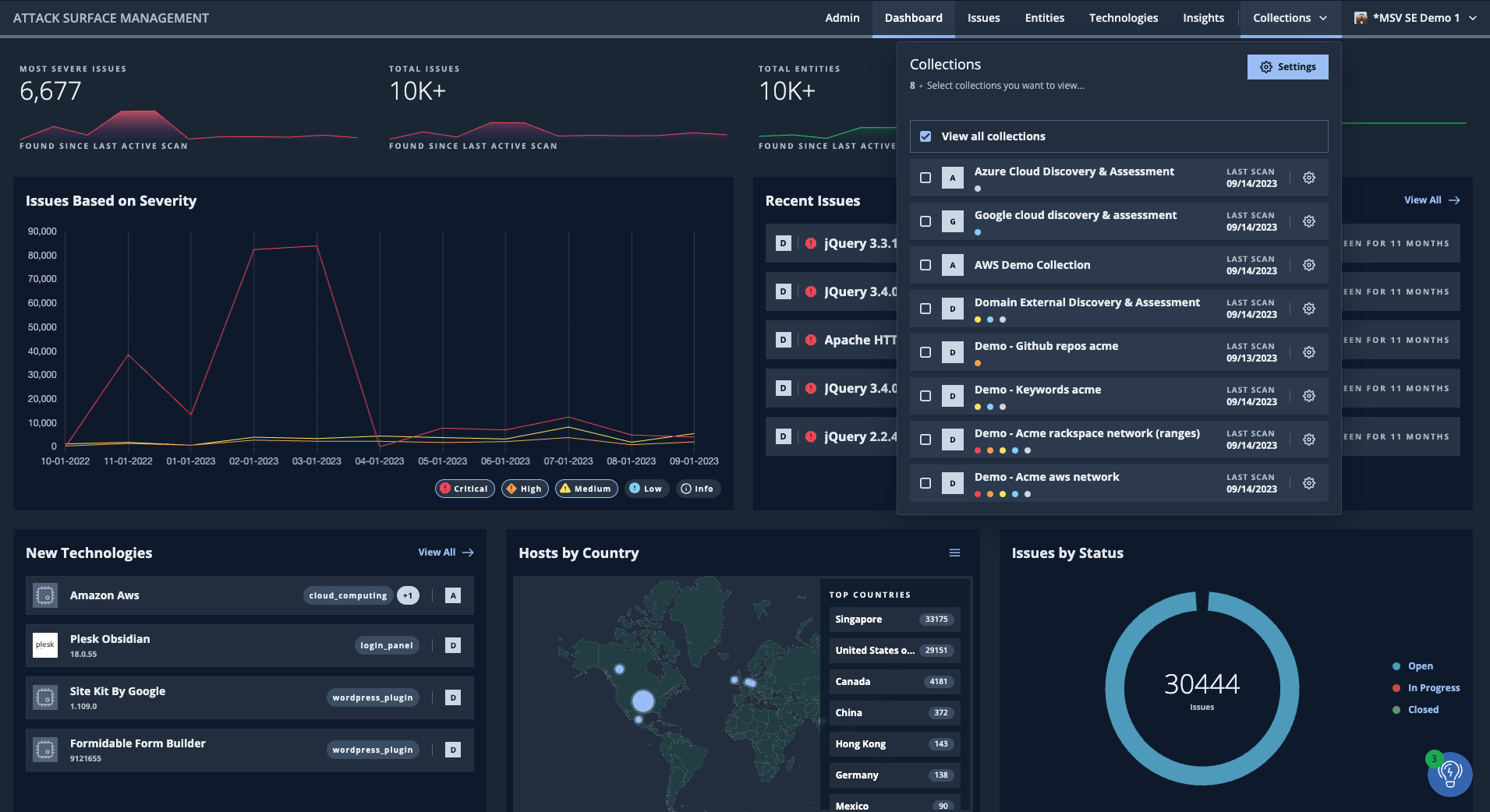
Task: Toggle High severity in chart legend
Action: [525, 489]
